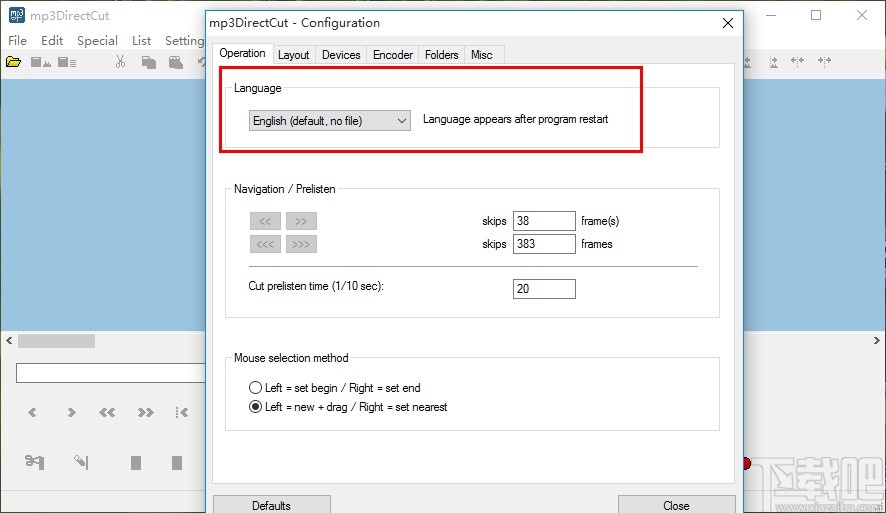Click the Close button at dialog bottom

pyautogui.click(x=676, y=505)
